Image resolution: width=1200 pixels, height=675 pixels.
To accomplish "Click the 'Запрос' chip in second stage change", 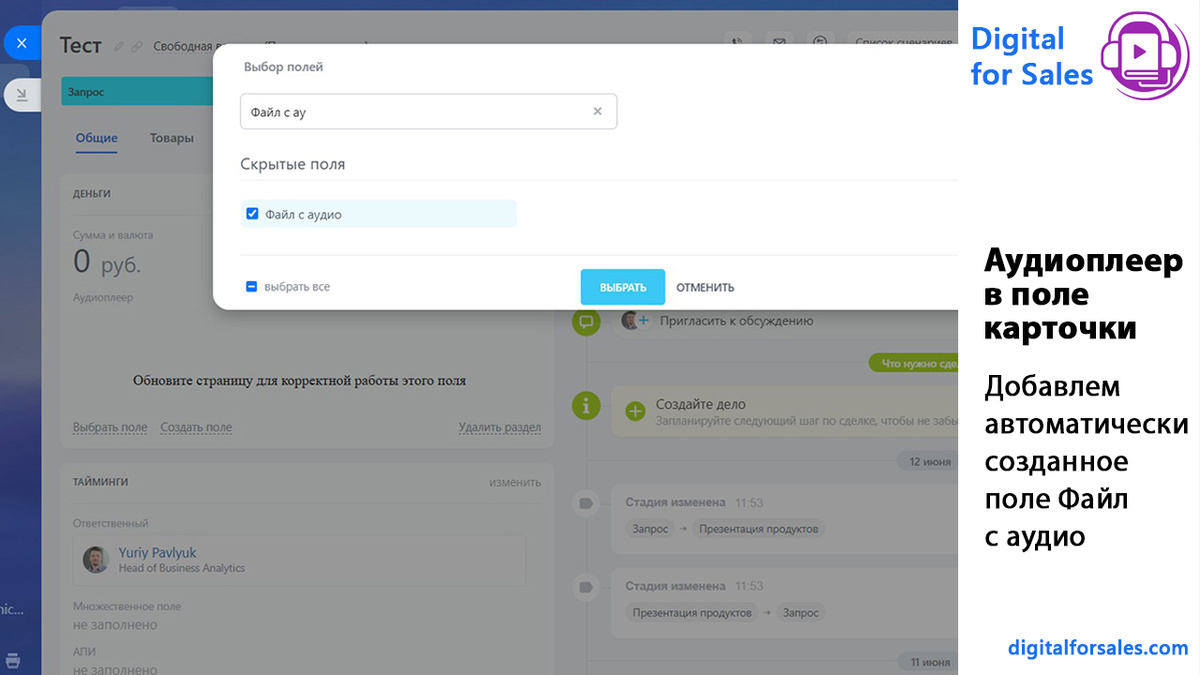I will (800, 613).
